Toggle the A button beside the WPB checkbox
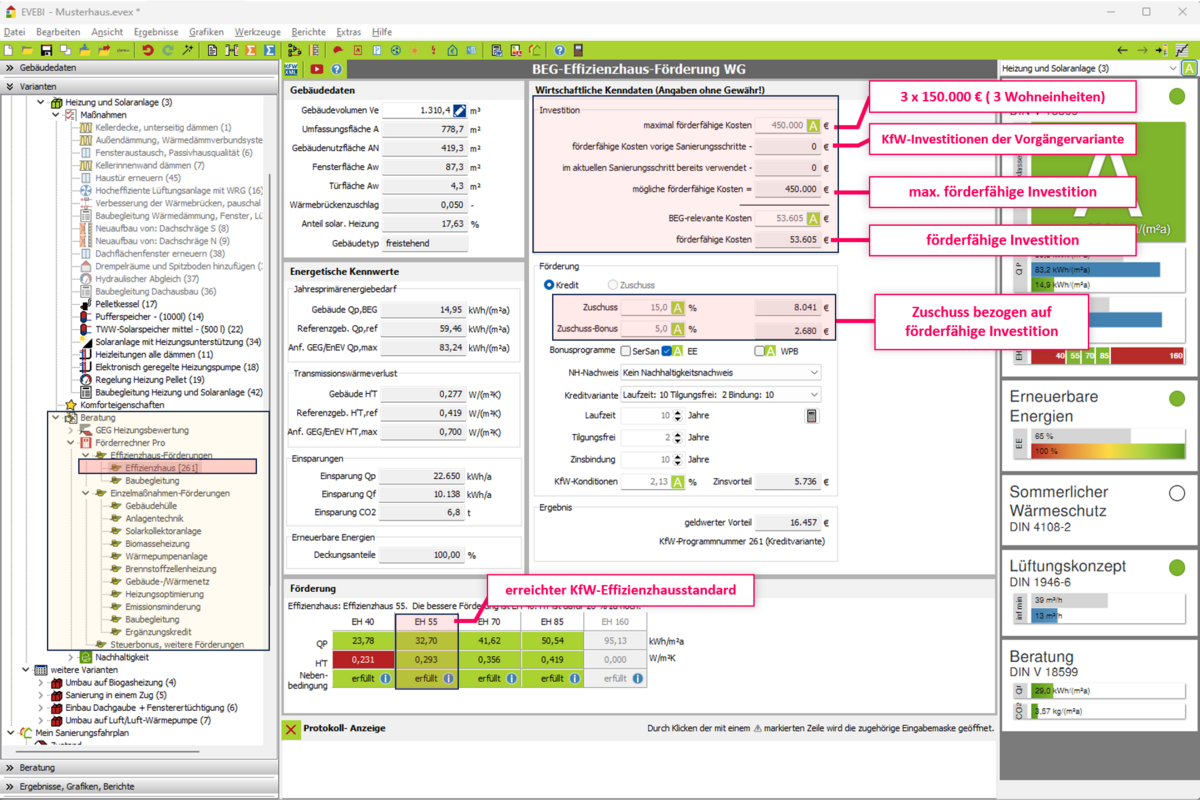This screenshot has width=1200, height=800. click(770, 351)
